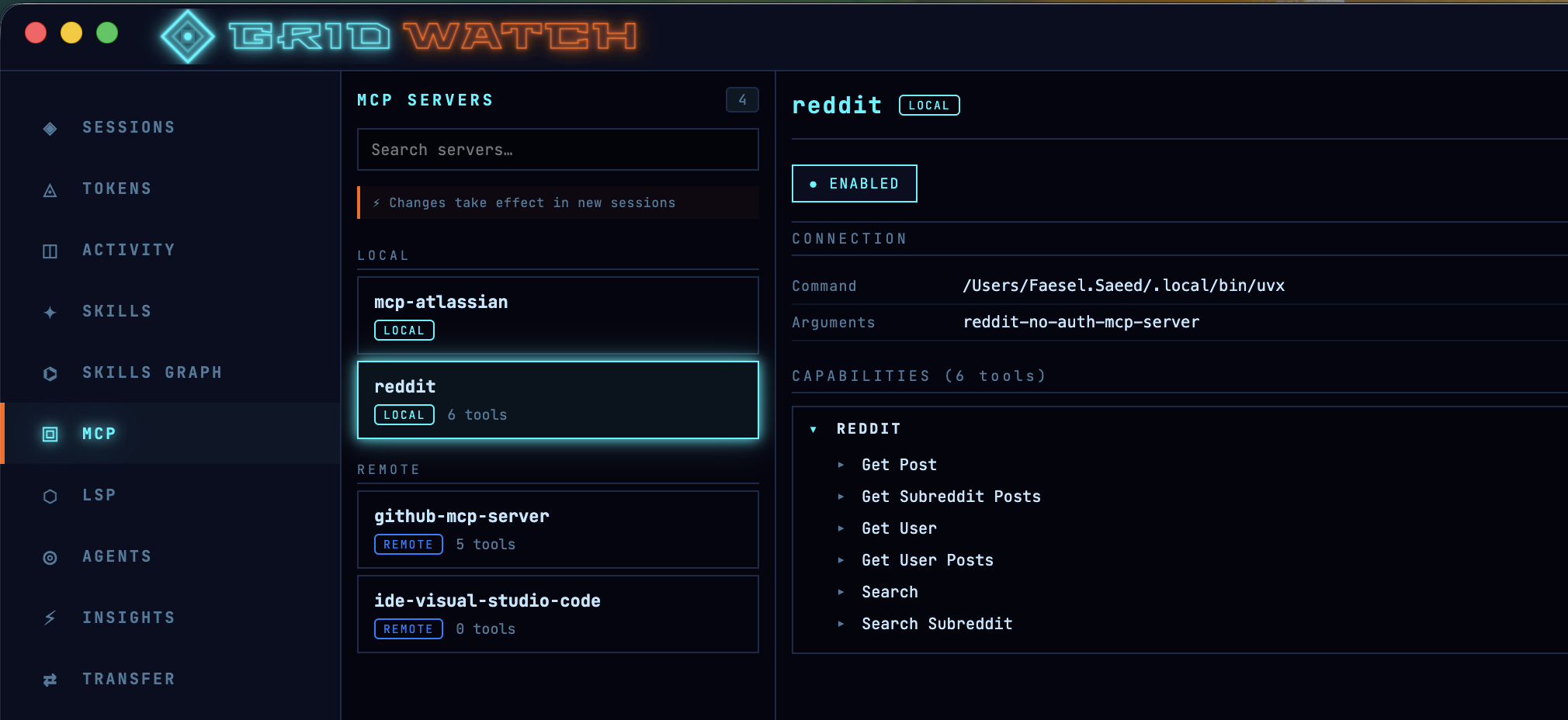The width and height of the screenshot is (1568, 720).
Task: Collapse the REDDIT capabilities group
Action: (813, 429)
